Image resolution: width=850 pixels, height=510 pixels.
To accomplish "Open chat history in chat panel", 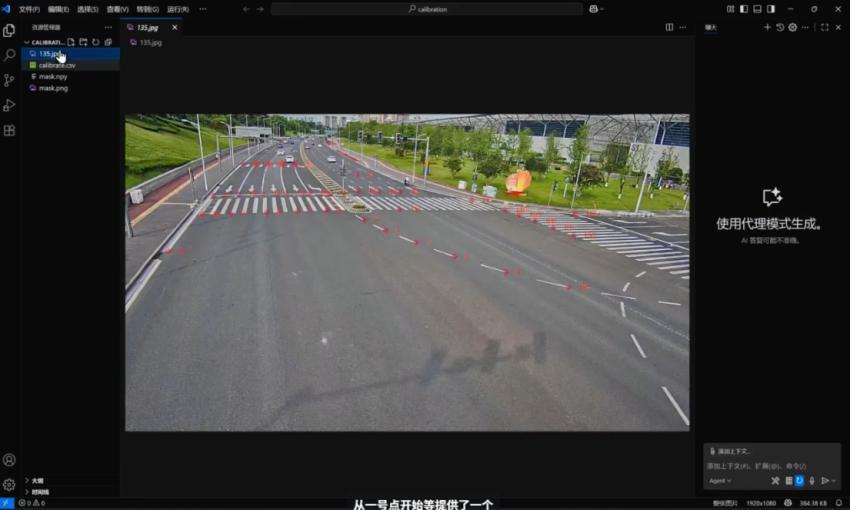I will click(780, 27).
